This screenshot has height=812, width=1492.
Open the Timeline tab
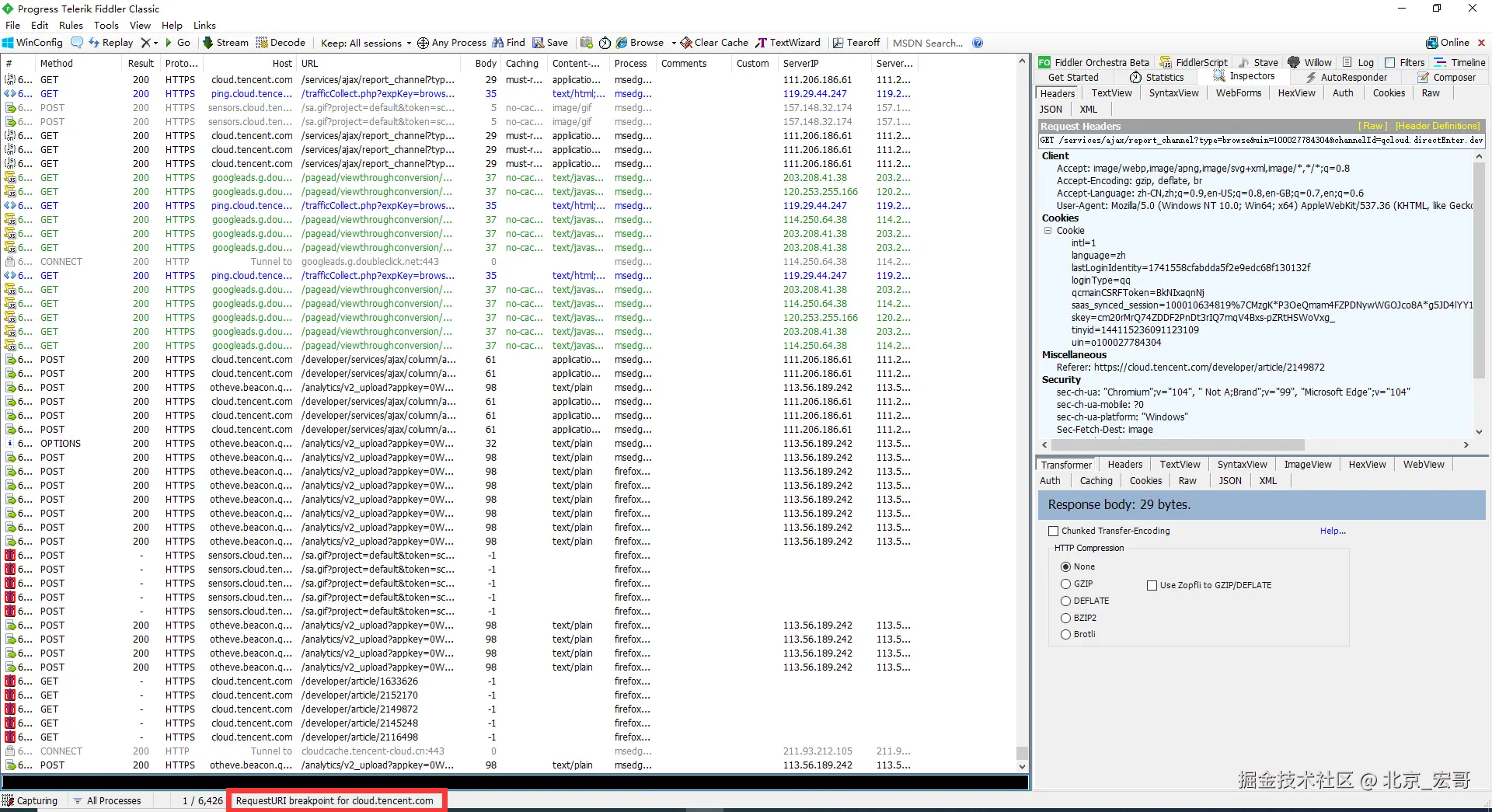(x=1460, y=62)
